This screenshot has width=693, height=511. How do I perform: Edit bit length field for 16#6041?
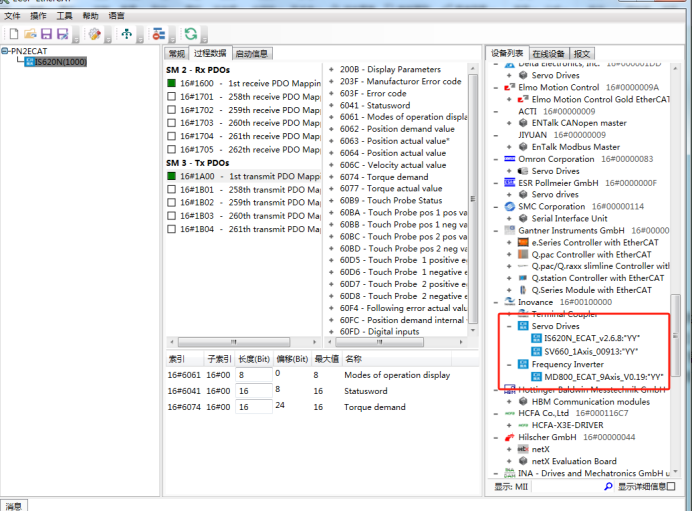click(x=254, y=391)
